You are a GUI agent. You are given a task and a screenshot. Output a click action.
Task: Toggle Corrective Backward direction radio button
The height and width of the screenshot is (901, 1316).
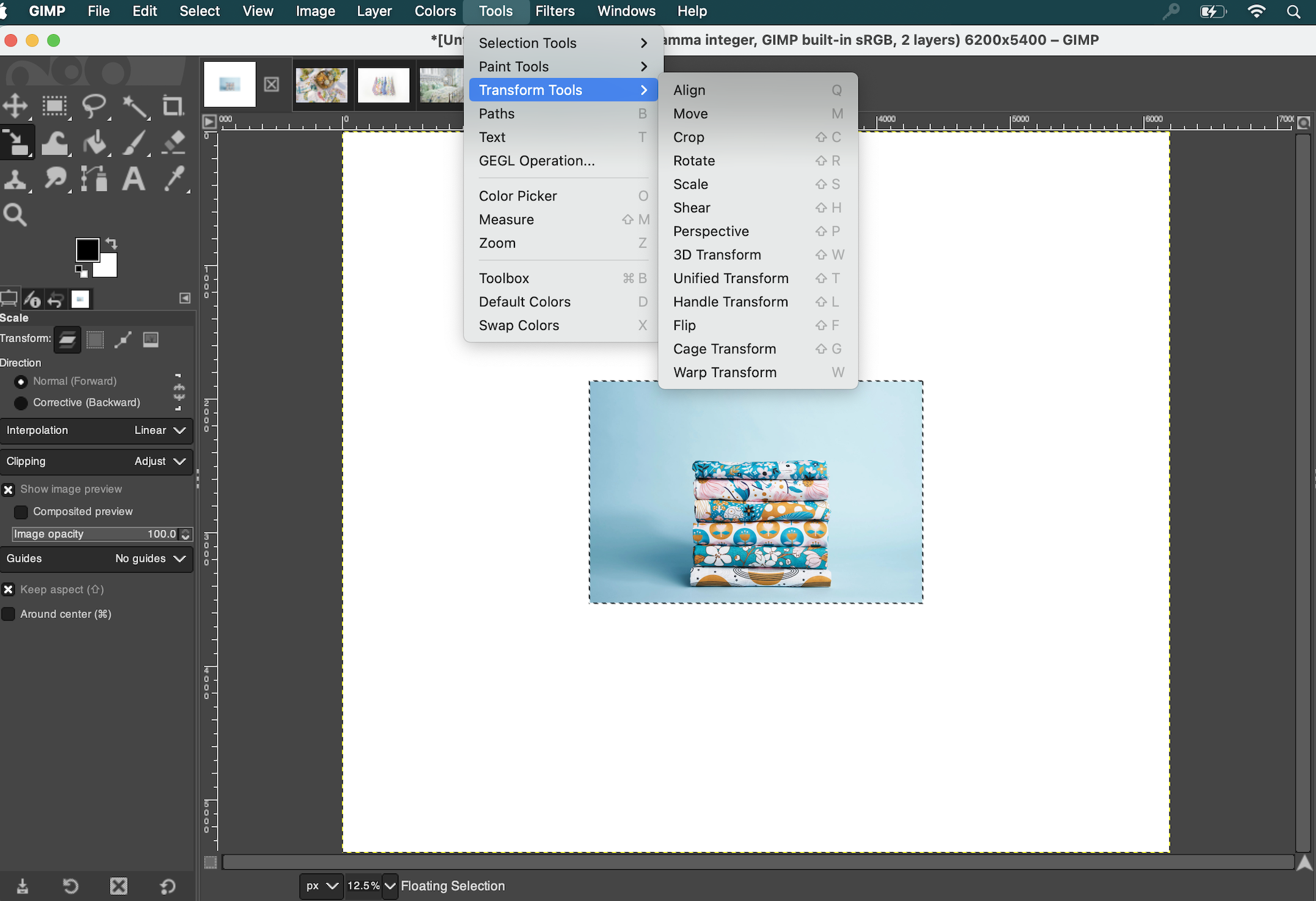click(23, 402)
